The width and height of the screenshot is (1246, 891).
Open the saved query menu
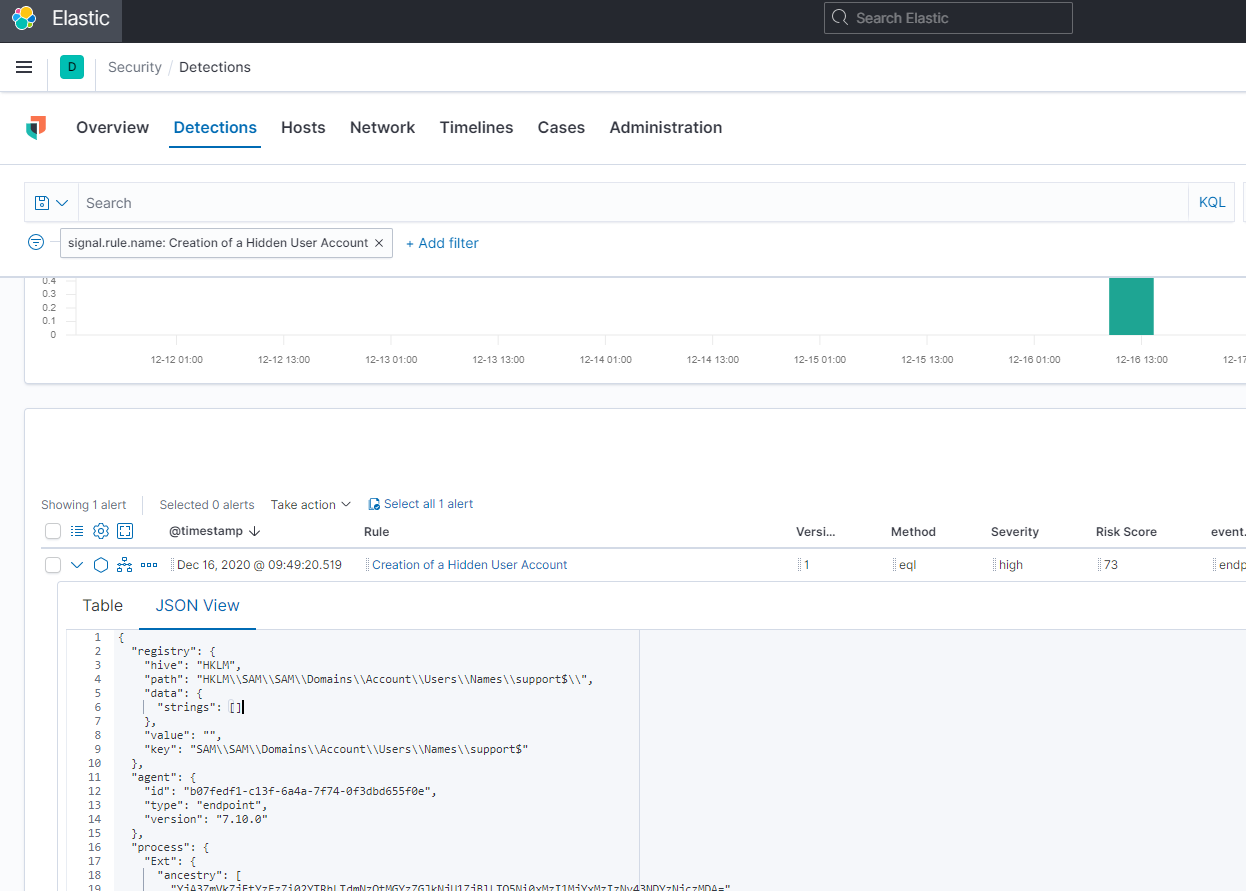[51, 203]
